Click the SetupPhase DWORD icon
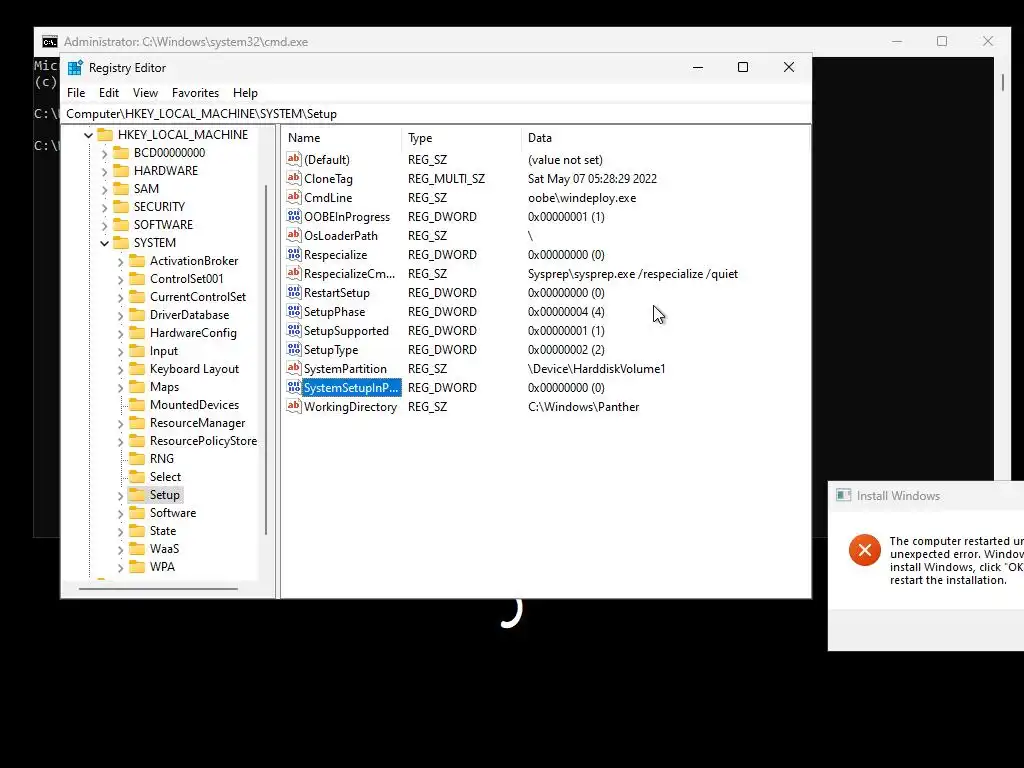This screenshot has width=1024, height=768. [x=294, y=312]
